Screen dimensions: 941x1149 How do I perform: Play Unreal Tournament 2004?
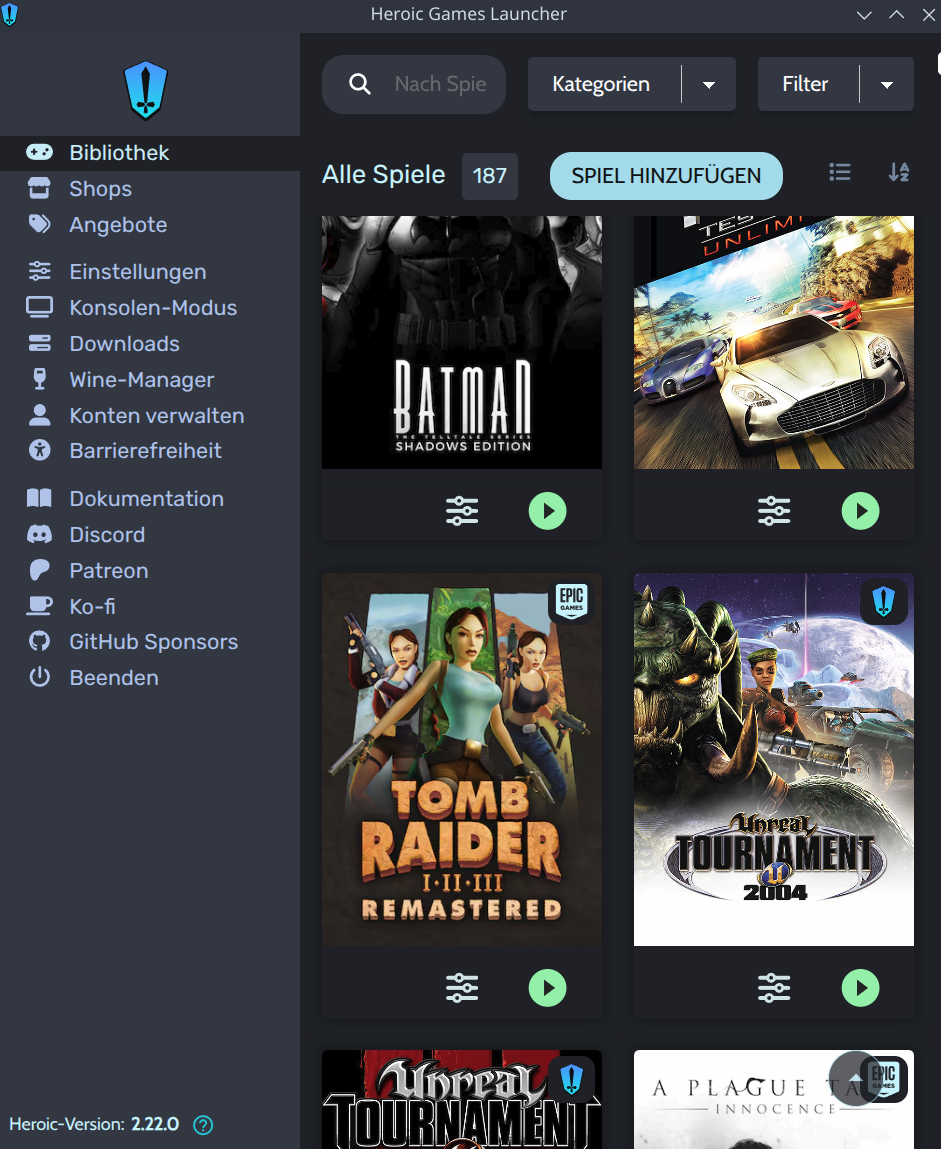tap(860, 988)
